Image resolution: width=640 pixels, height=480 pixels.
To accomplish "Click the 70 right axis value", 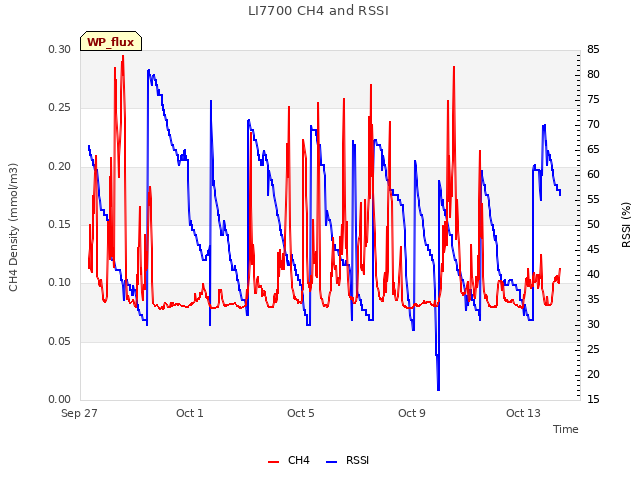I will coord(593,124).
